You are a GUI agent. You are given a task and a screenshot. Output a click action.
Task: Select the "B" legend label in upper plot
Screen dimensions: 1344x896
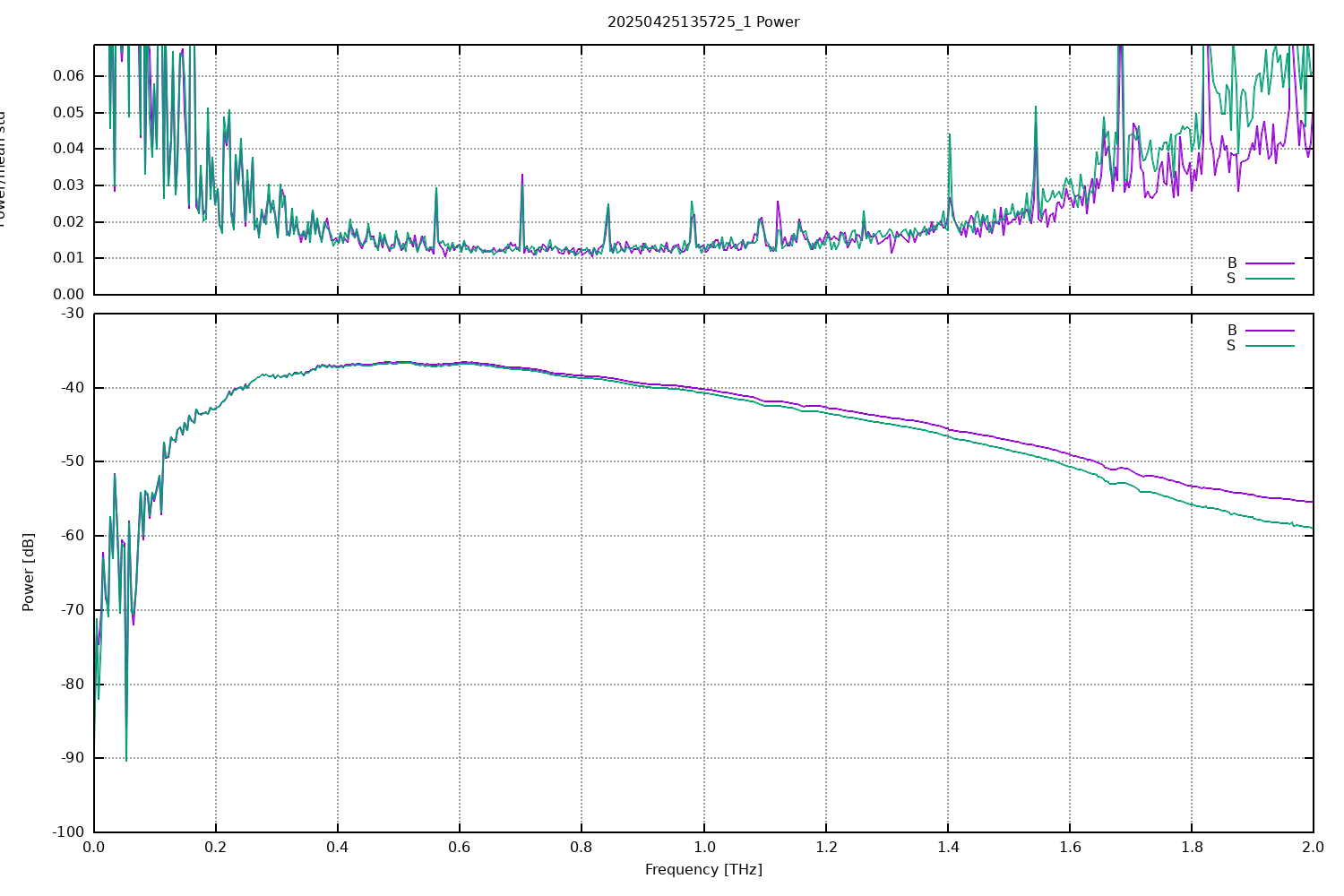click(1232, 263)
